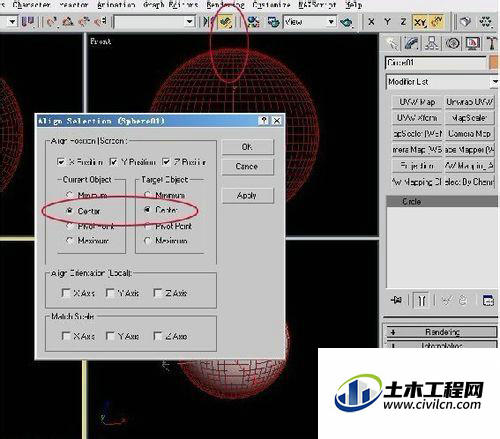The height and width of the screenshot is (439, 500).
Task: Click the toolbar icon left of Render Scene
Action: click(253, 22)
